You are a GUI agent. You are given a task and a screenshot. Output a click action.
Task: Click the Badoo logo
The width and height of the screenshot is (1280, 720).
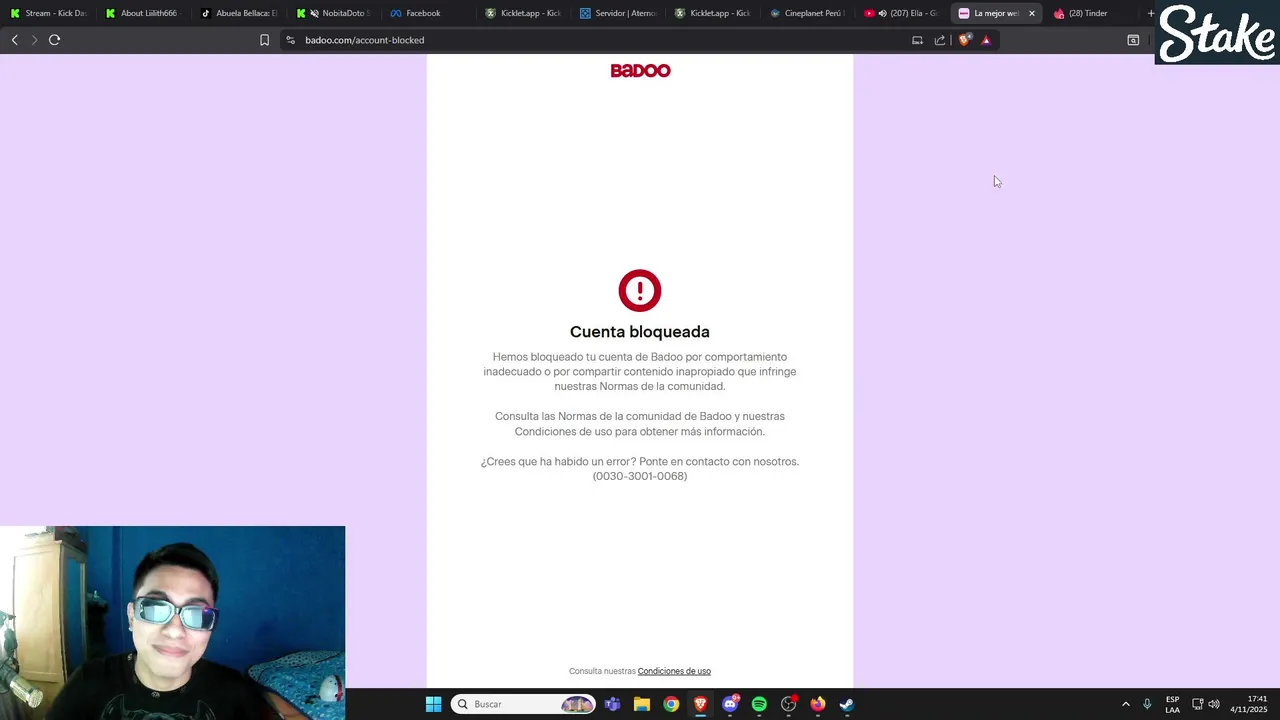pos(640,70)
